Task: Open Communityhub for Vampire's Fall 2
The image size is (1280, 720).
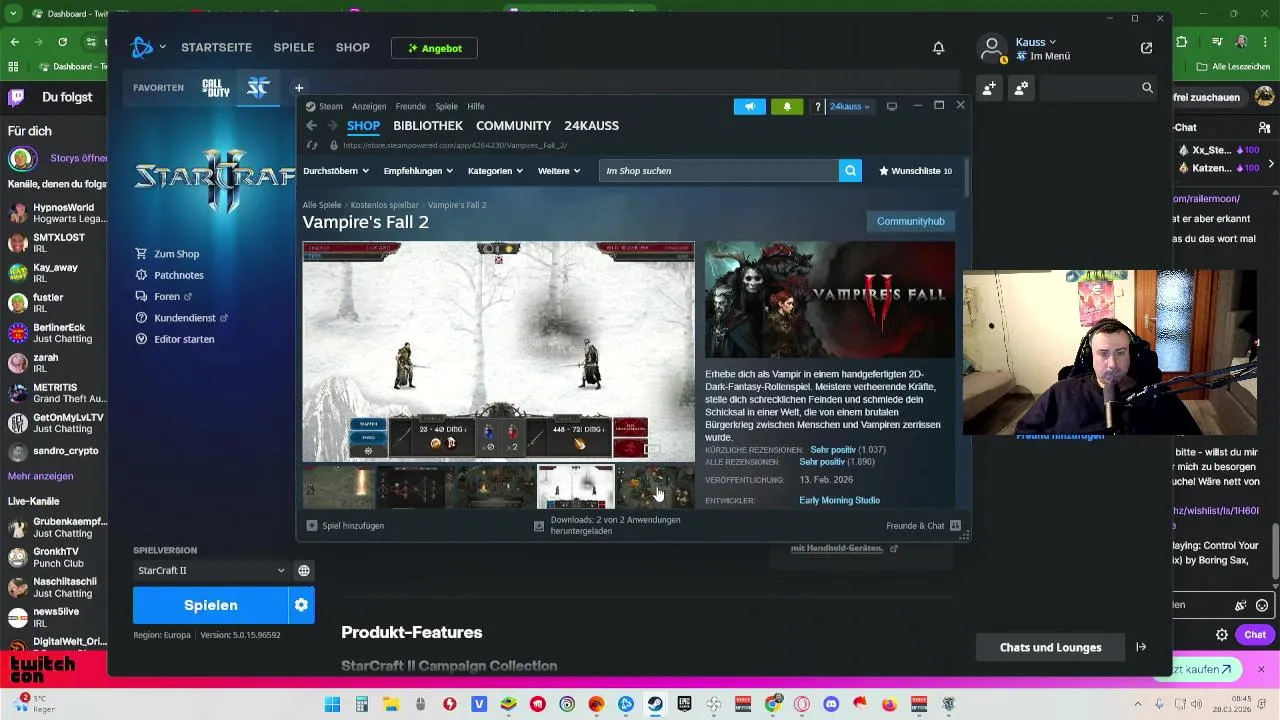Action: coord(910,221)
